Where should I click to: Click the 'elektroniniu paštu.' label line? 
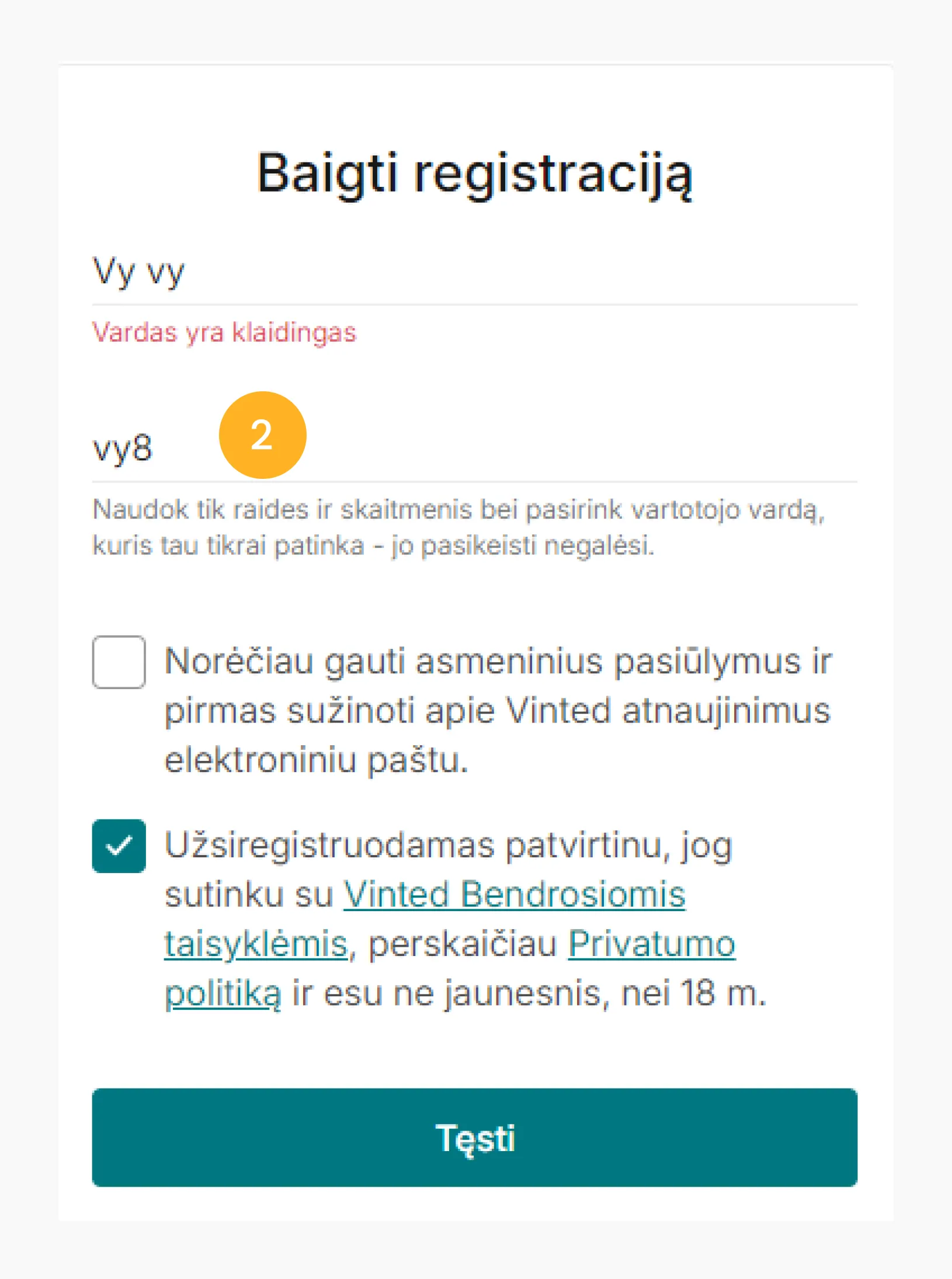316,760
